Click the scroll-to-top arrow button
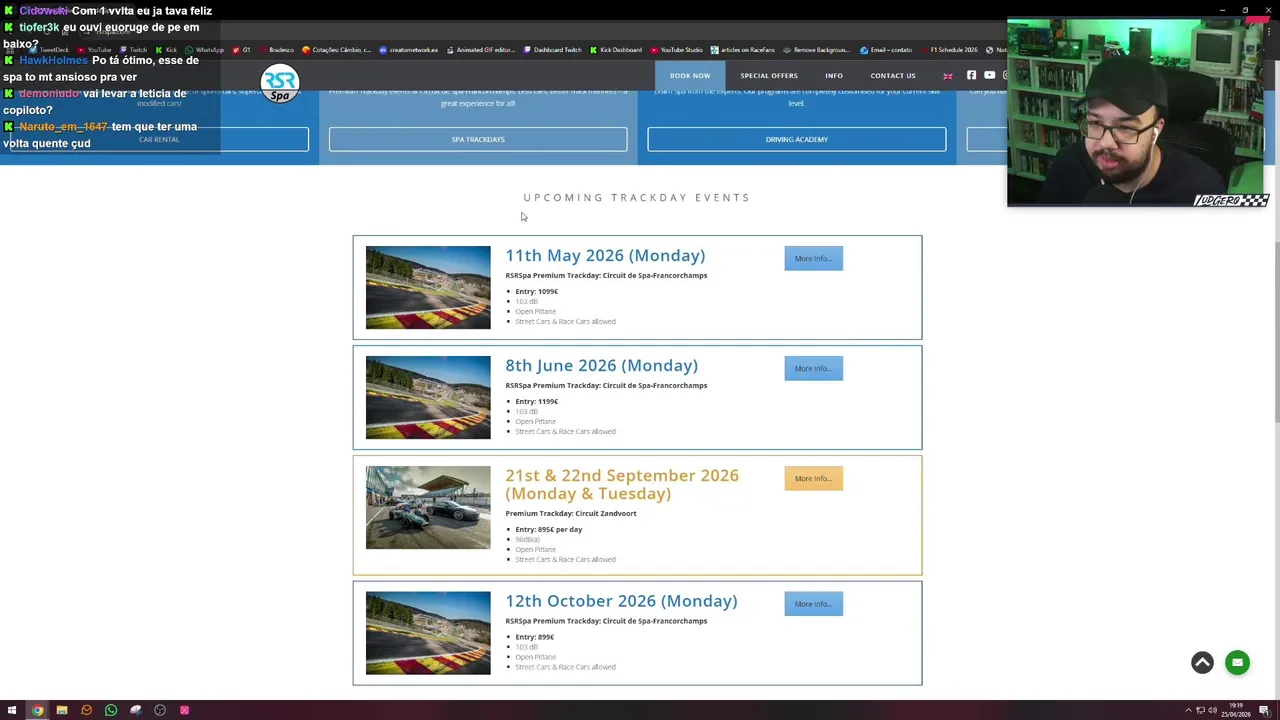This screenshot has height=720, width=1280. click(1202, 662)
